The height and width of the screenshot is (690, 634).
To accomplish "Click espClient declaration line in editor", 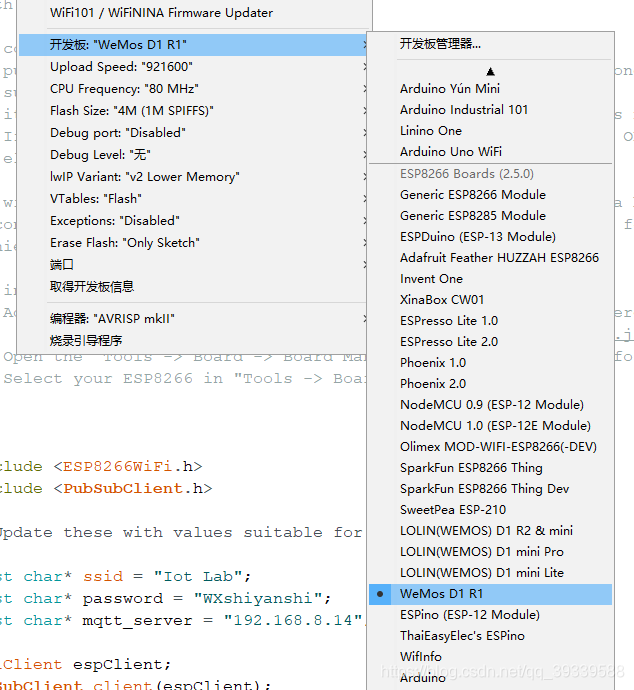I will pyautogui.click(x=86, y=664).
